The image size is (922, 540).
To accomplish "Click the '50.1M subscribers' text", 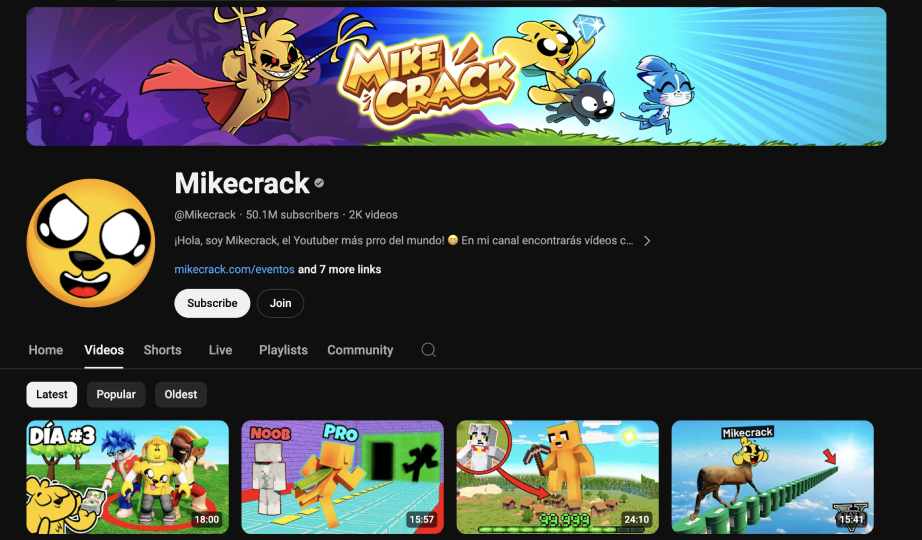I will click(x=292, y=215).
